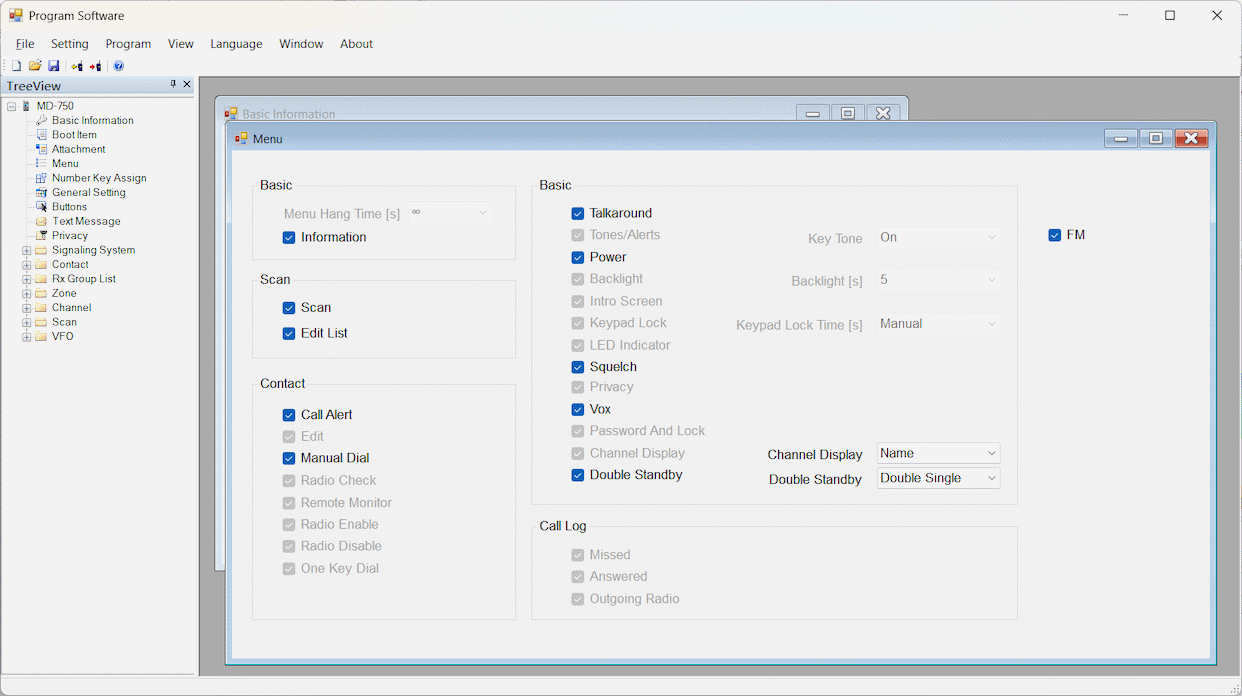This screenshot has height=696, width=1242.
Task: Expand the Zone tree folder
Action: (x=27, y=294)
